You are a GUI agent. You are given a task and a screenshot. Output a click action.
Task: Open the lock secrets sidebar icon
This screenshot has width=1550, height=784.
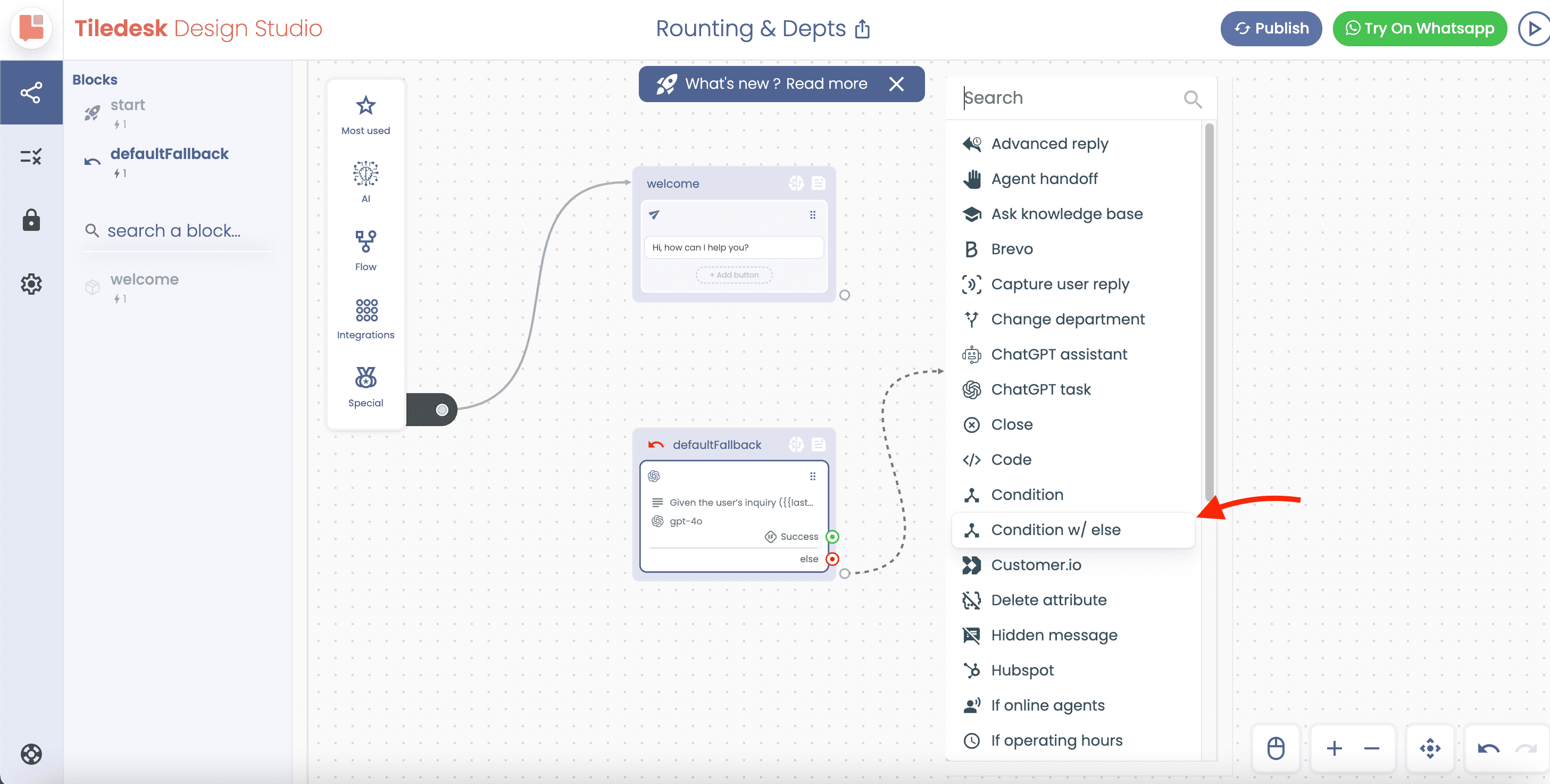tap(31, 220)
